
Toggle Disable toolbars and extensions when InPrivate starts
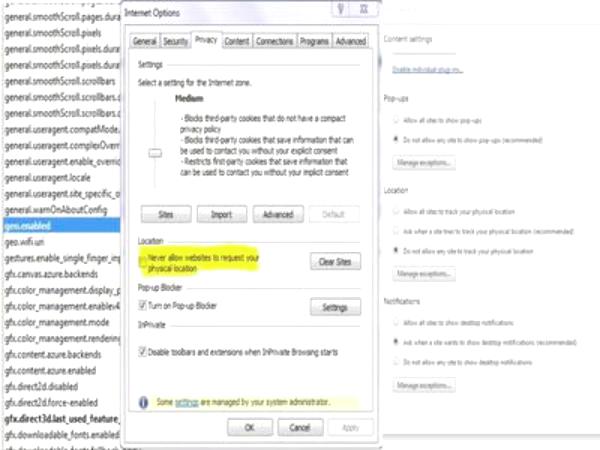pyautogui.click(x=142, y=352)
